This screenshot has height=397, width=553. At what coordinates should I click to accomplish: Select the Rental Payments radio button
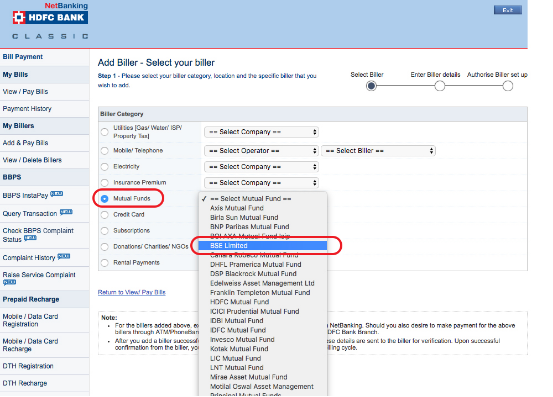click(x=104, y=263)
